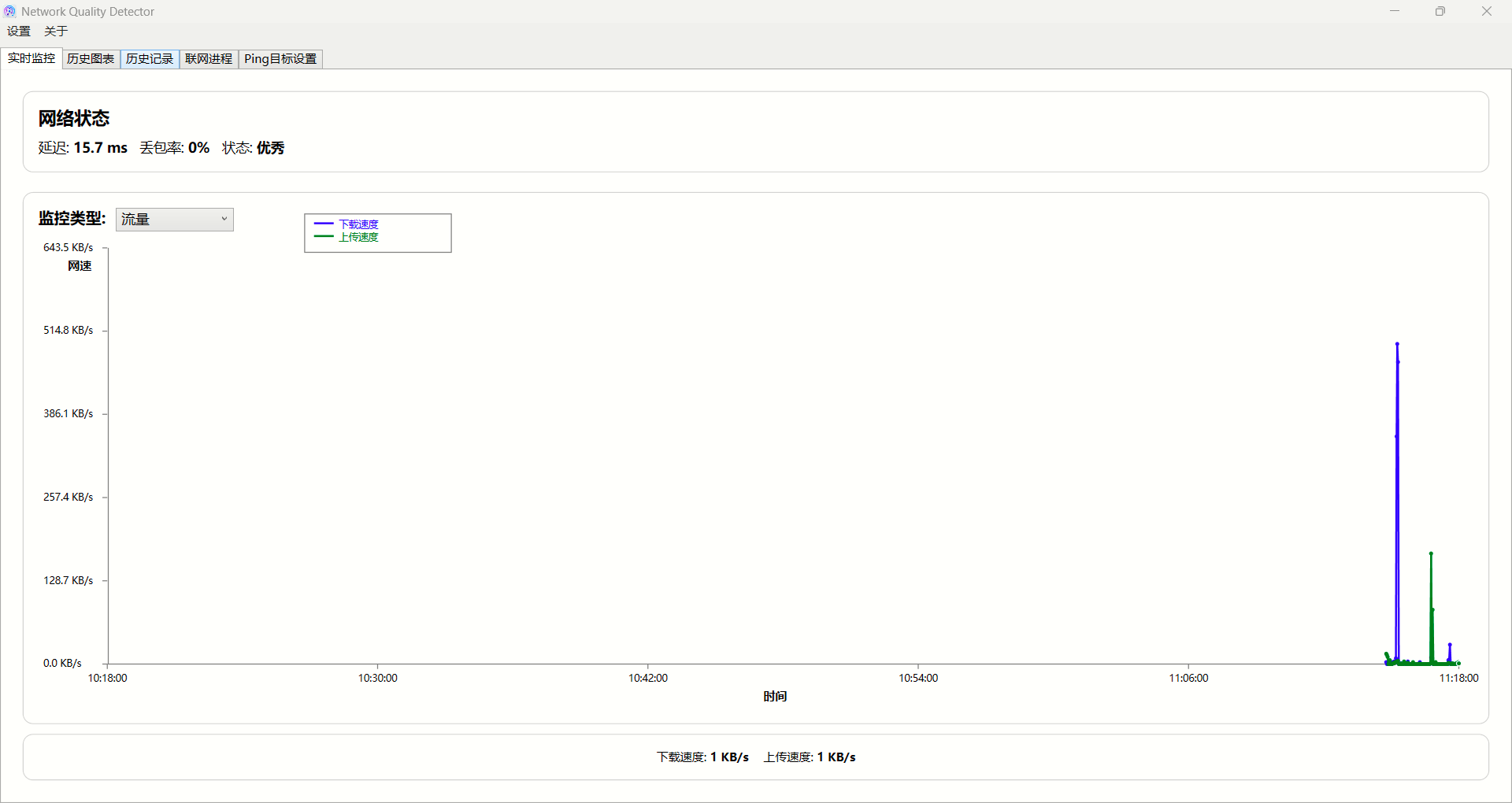Switch to the 历史图表 tab
The height and width of the screenshot is (803, 1512).
tap(91, 59)
